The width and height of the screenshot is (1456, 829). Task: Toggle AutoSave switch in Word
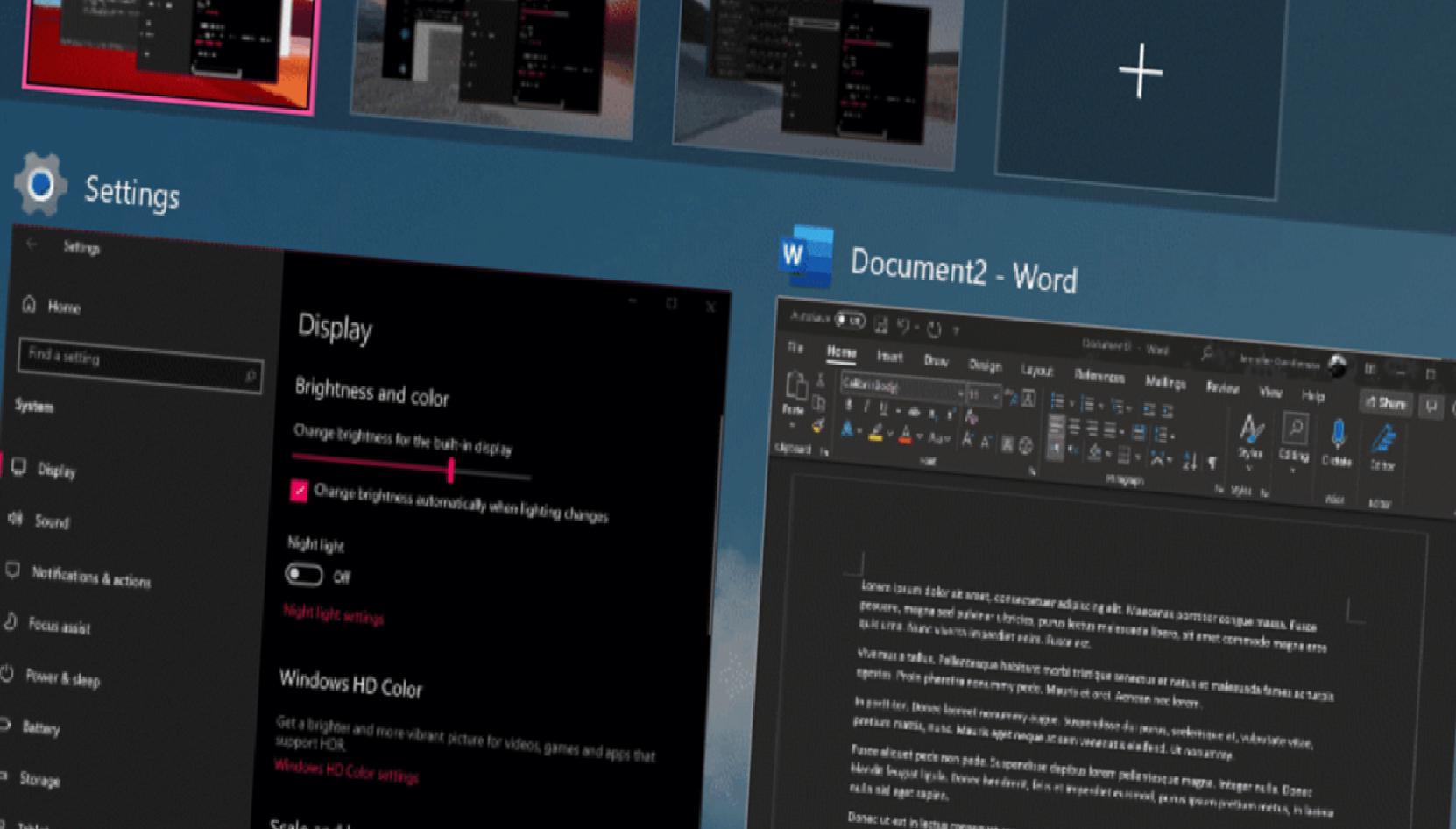point(849,321)
